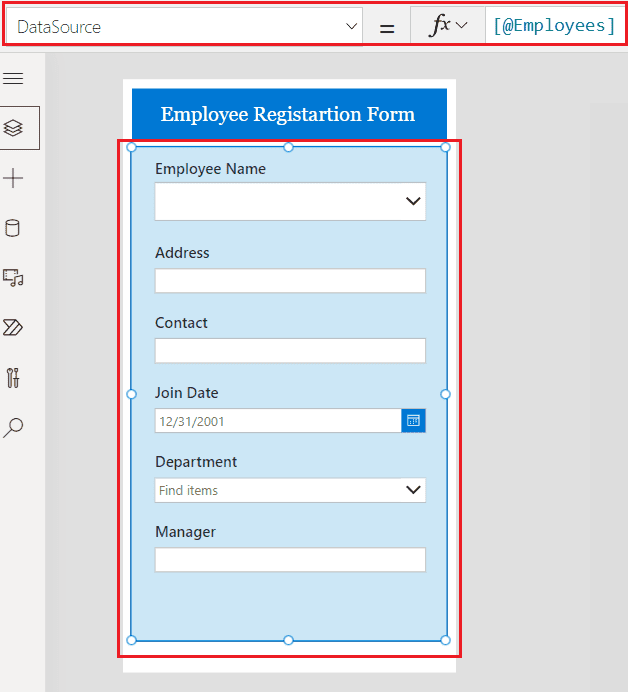The width and height of the screenshot is (628, 692).
Task: Click the Join Date field 12/31/2001
Action: coord(278,421)
